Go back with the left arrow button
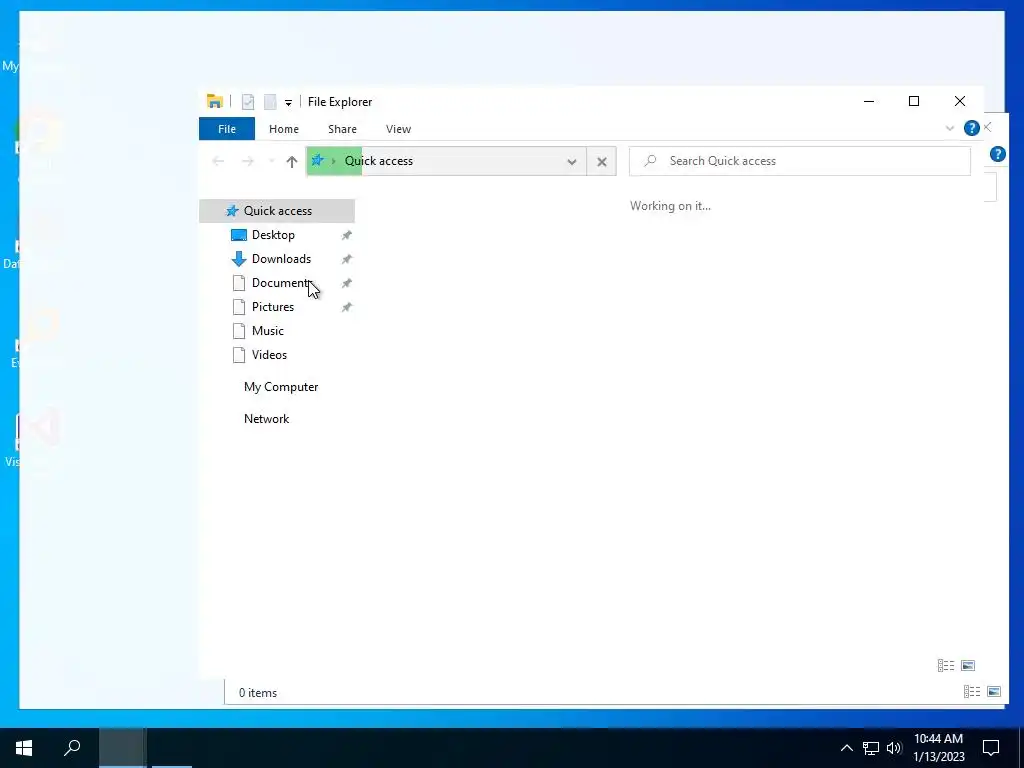The height and width of the screenshot is (768, 1024). (x=218, y=161)
